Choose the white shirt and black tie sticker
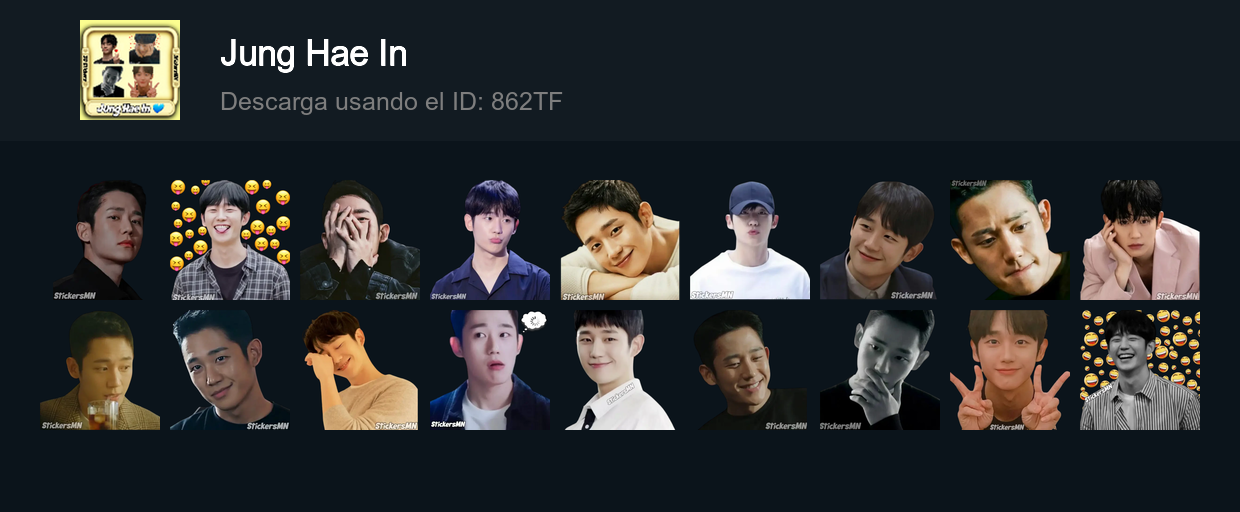1240x512 pixels. point(620,370)
